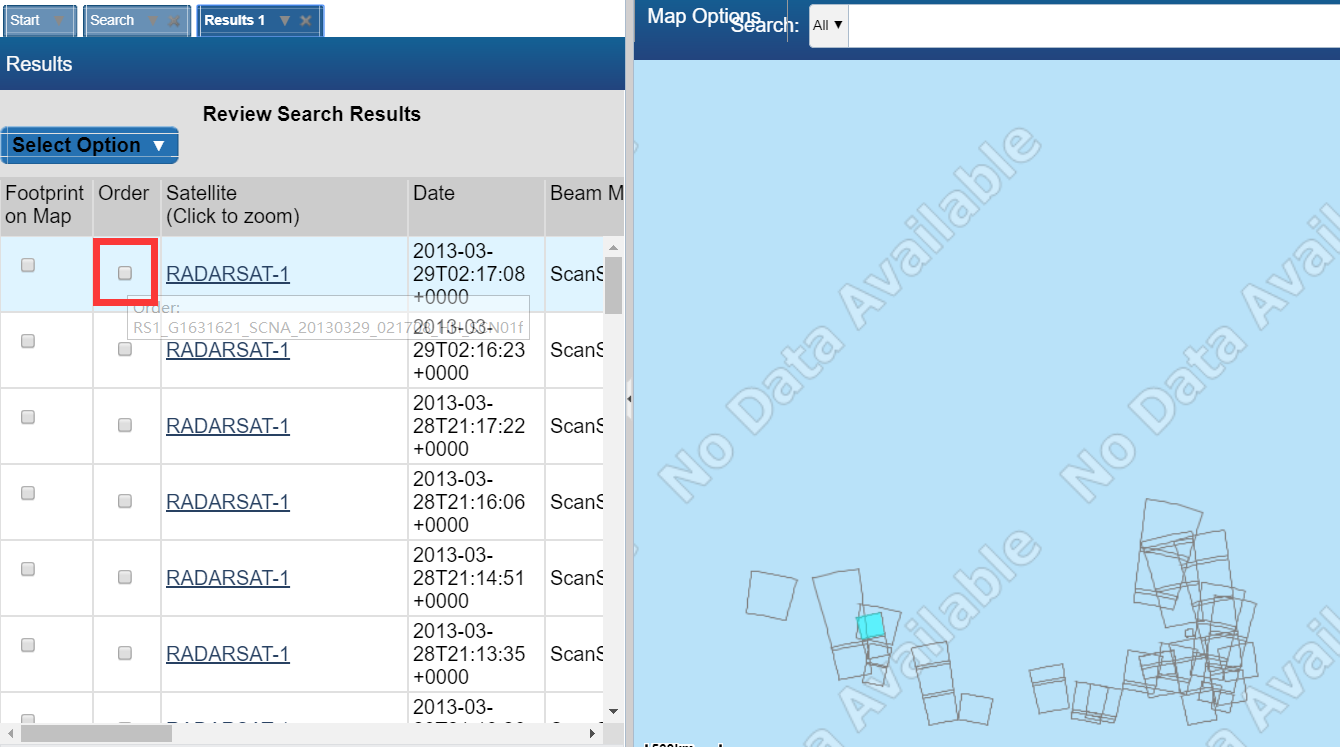Zoom to RADARSAT-1 scene dated 2013-03-29T02:17:08
The image size is (1340, 747).
[228, 274]
